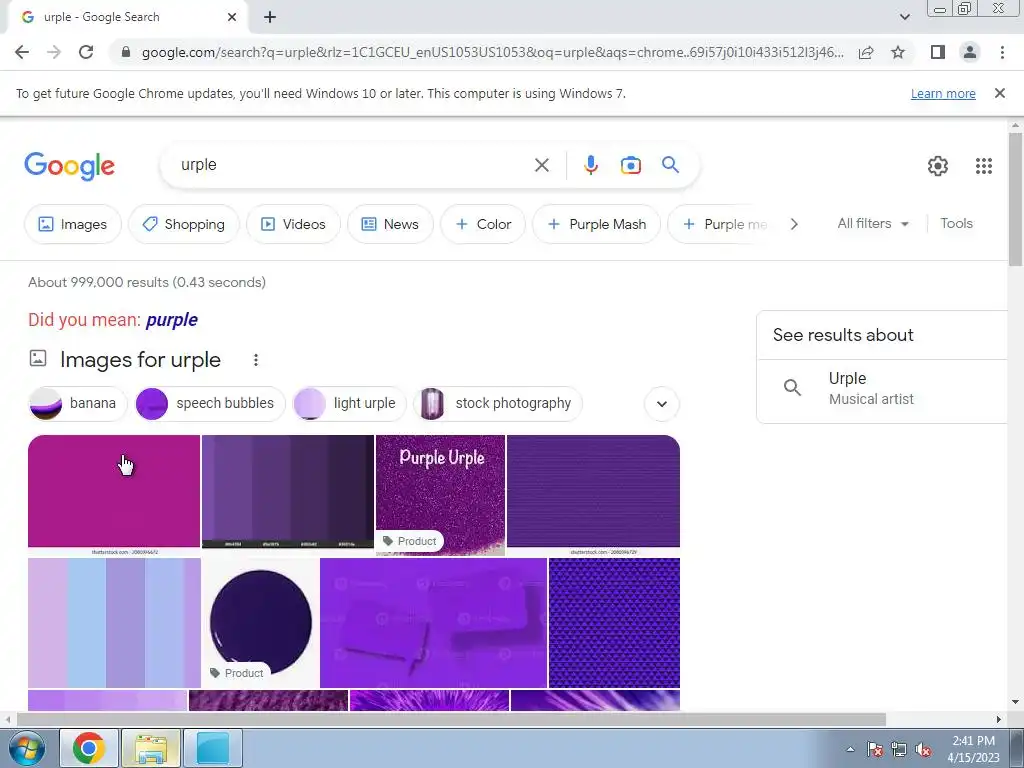Image resolution: width=1024 pixels, height=768 pixels.
Task: Open Images for urple heading
Action: (x=140, y=360)
